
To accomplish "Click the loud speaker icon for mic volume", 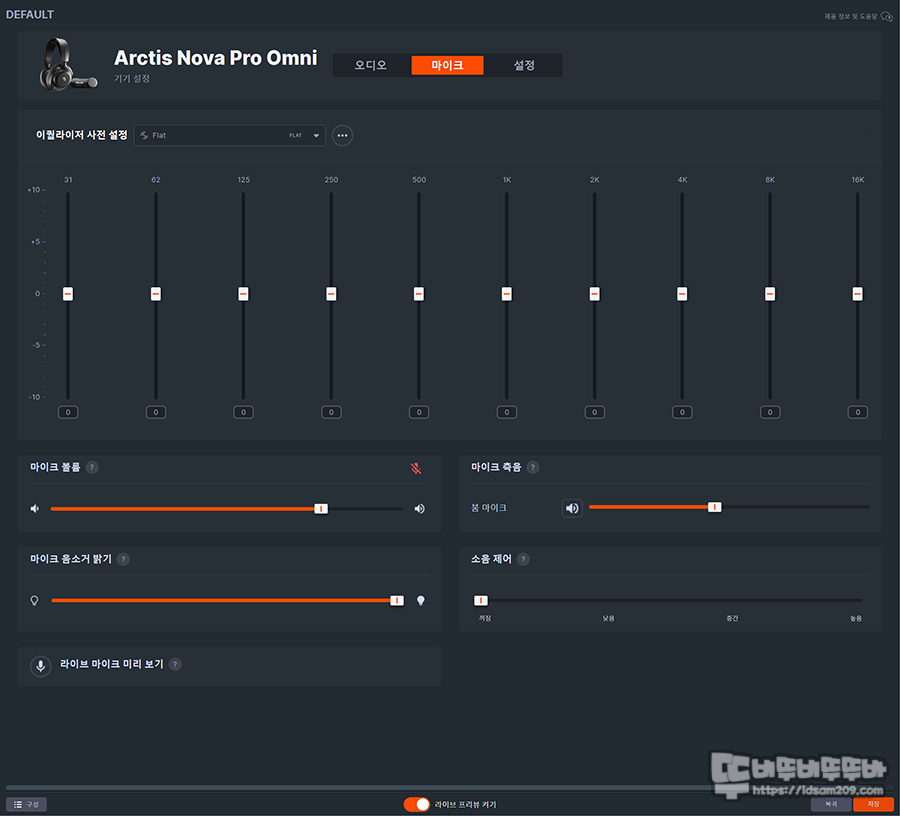I will click(x=420, y=508).
